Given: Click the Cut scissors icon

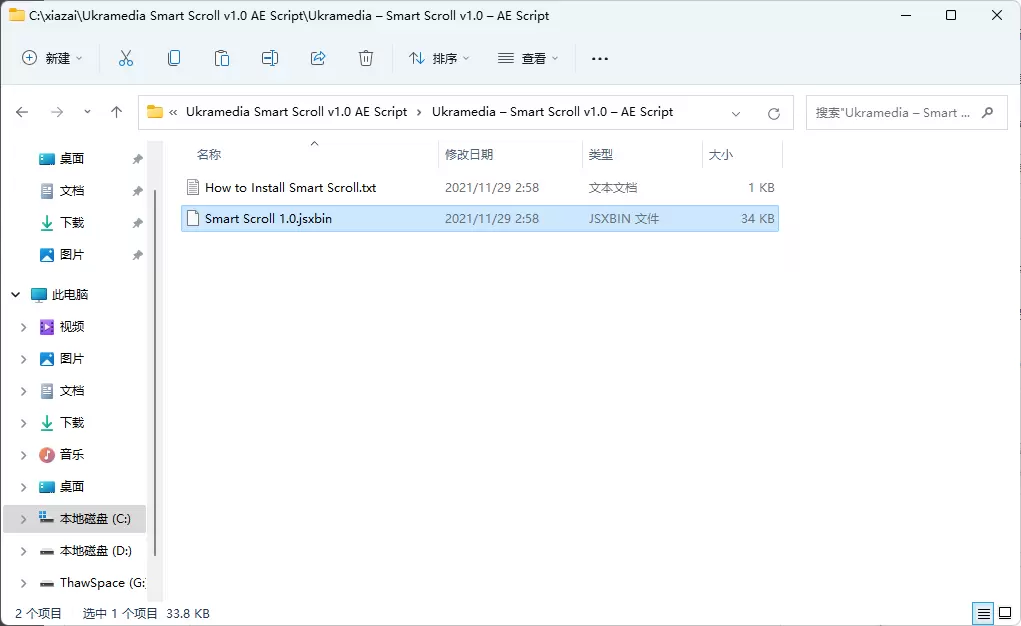Looking at the screenshot, I should (x=126, y=59).
